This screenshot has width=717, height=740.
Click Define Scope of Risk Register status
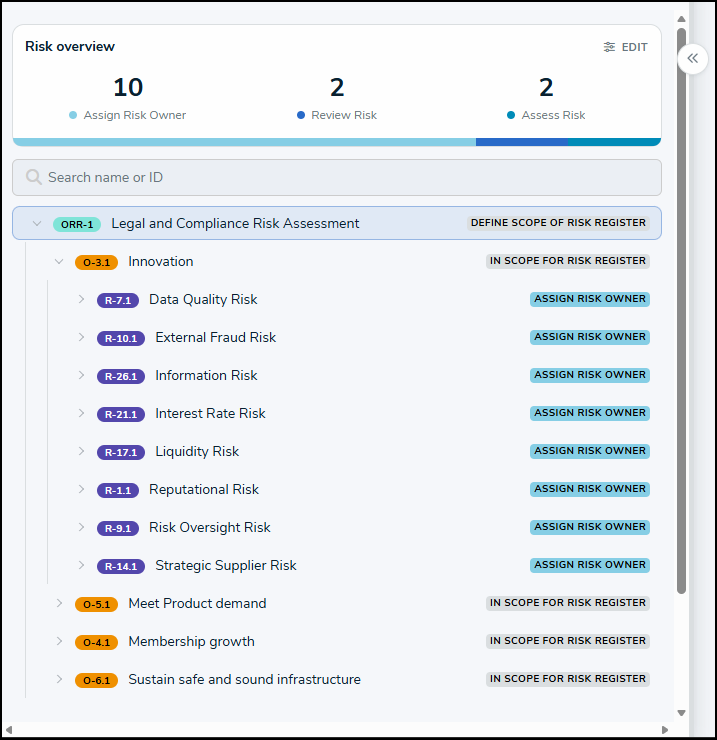tap(558, 223)
